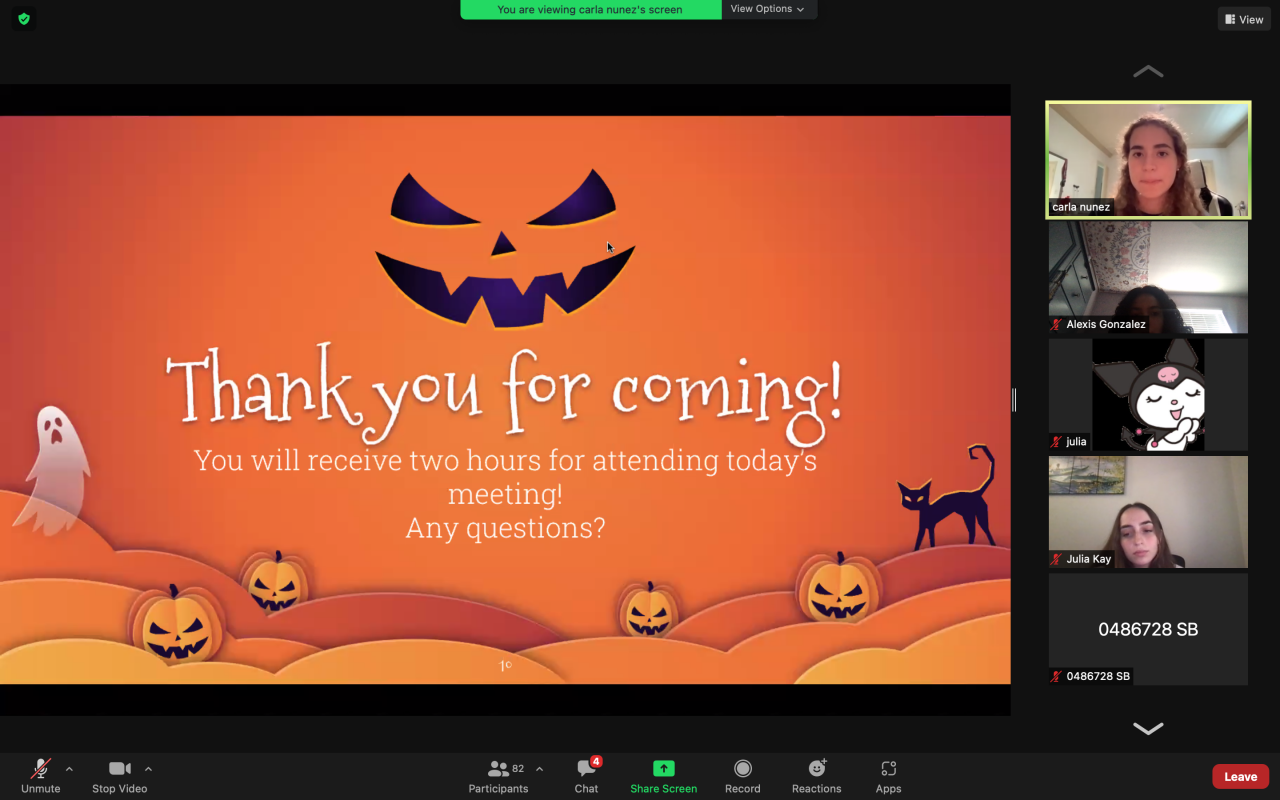Screen dimensions: 1280x800
Task: Open the Apps panel
Action: [889, 775]
